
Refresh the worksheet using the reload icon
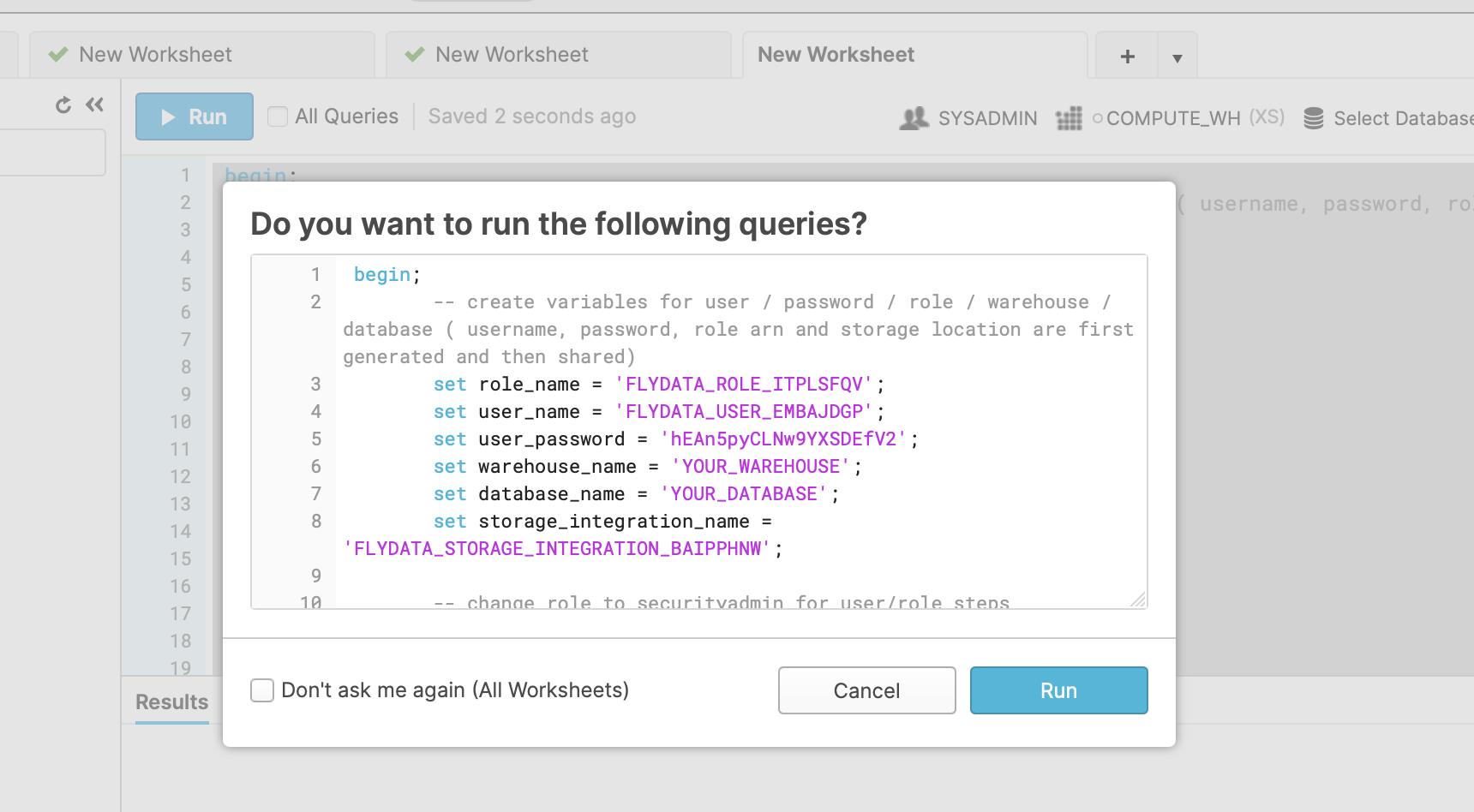tap(63, 104)
